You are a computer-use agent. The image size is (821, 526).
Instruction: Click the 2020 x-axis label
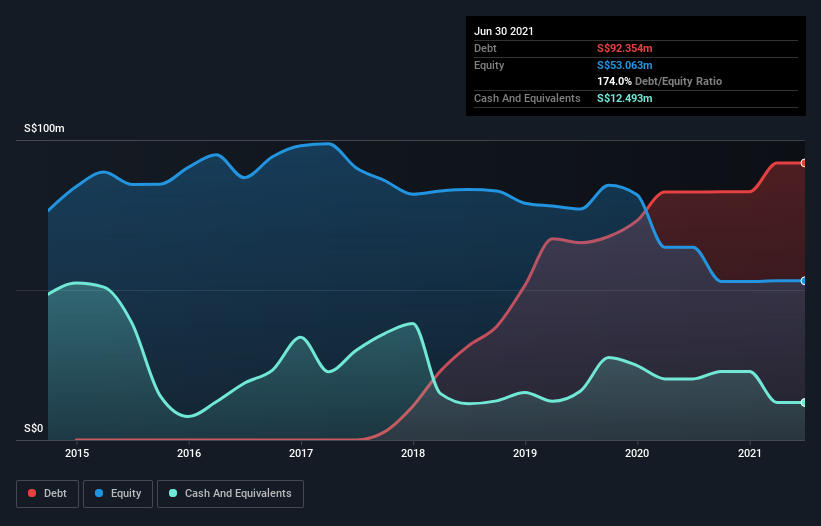637,453
